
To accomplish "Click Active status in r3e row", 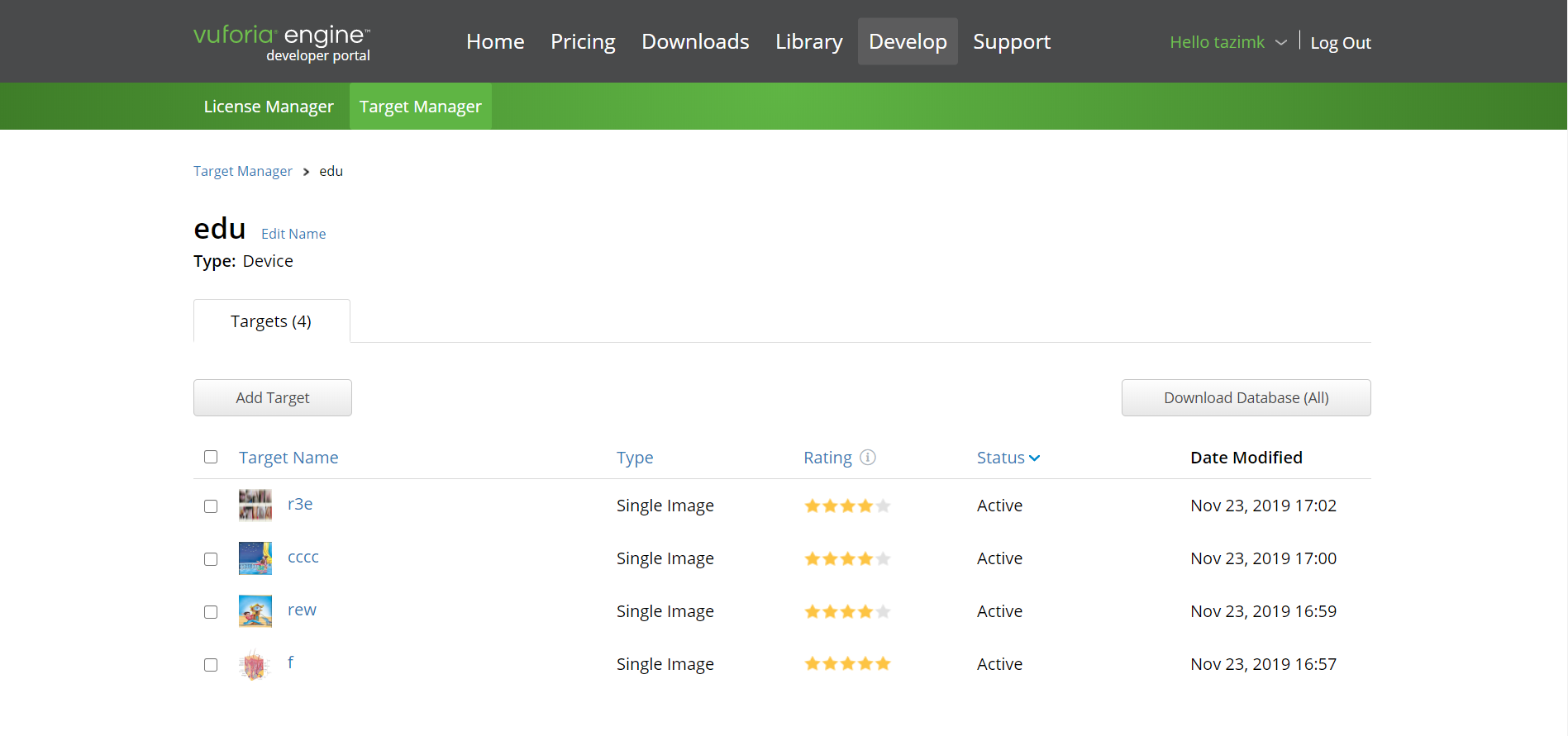I will click(999, 506).
